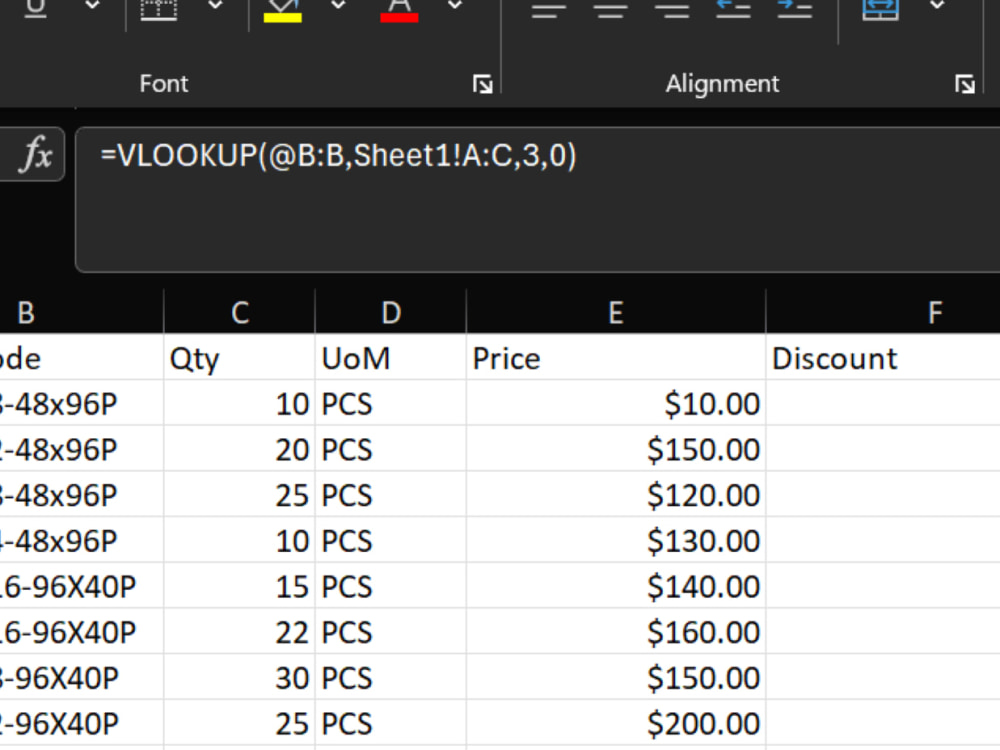Viewport: 1000px width, 750px height.
Task: Click in the VLOOKUP formula bar
Action: [537, 200]
